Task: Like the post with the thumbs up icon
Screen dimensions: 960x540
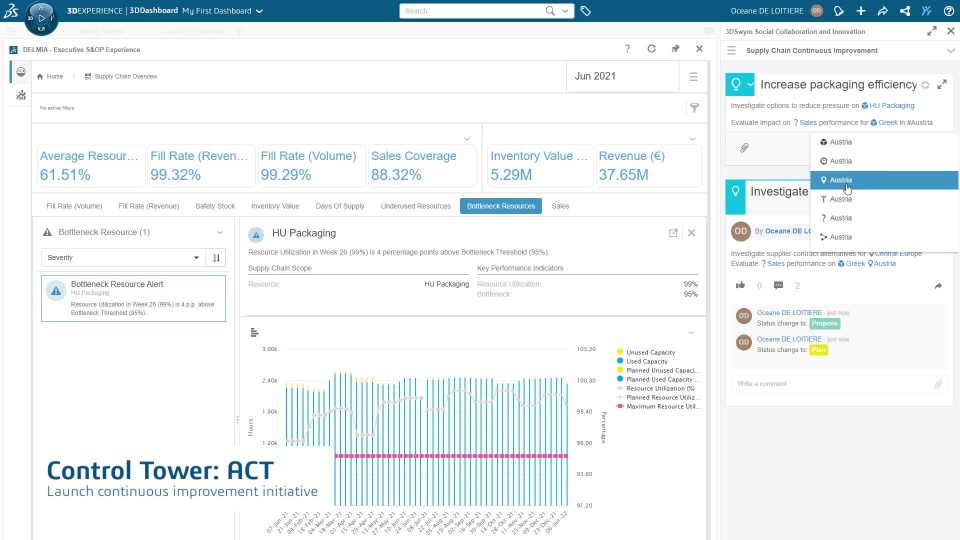Action: point(741,285)
